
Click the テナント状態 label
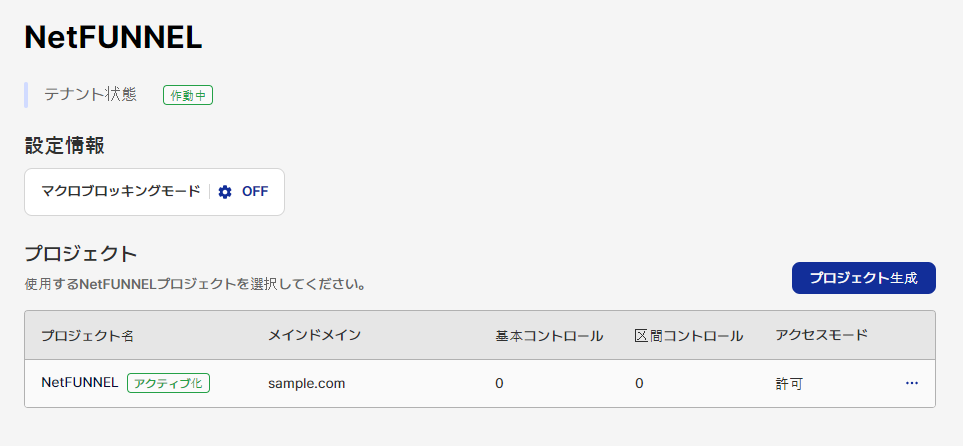click(x=90, y=95)
